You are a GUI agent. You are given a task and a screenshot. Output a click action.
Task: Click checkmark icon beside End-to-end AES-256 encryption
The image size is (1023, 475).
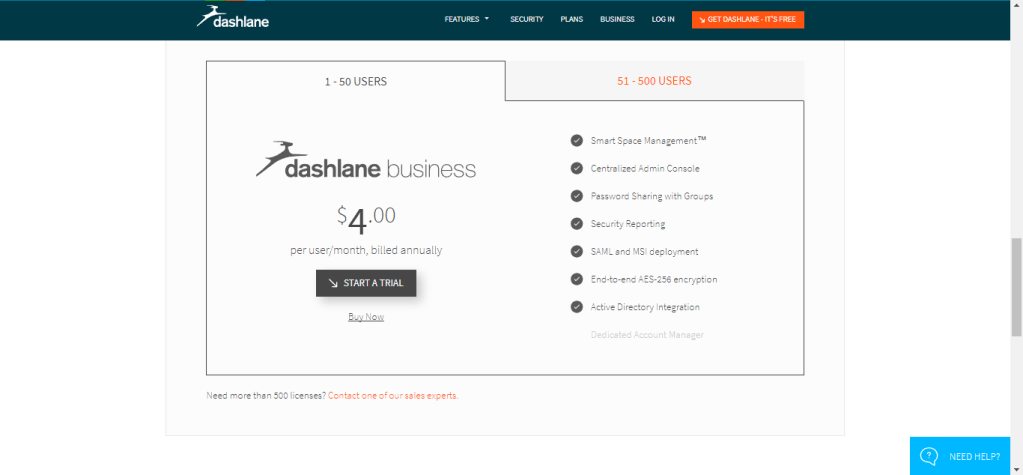[577, 279]
